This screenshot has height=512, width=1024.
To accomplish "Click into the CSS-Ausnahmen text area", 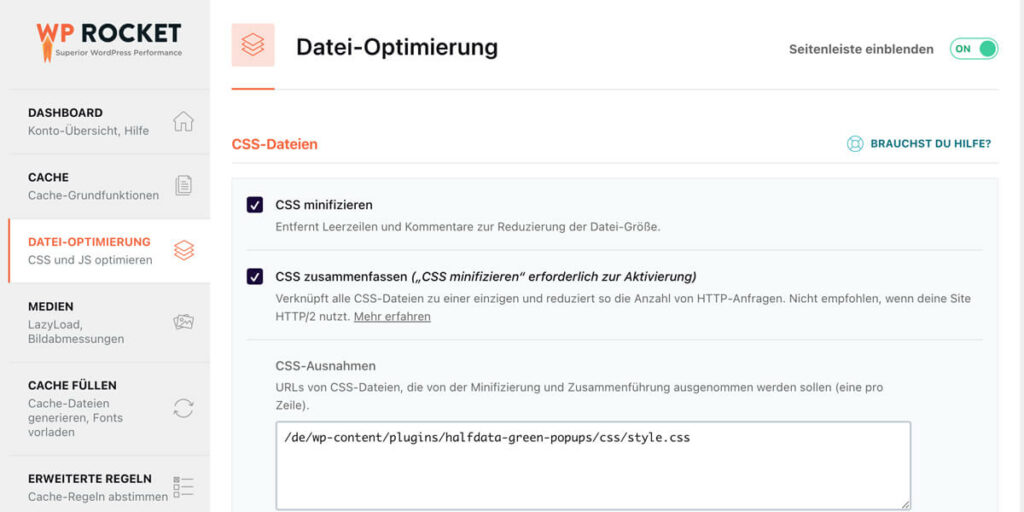I will pos(593,466).
